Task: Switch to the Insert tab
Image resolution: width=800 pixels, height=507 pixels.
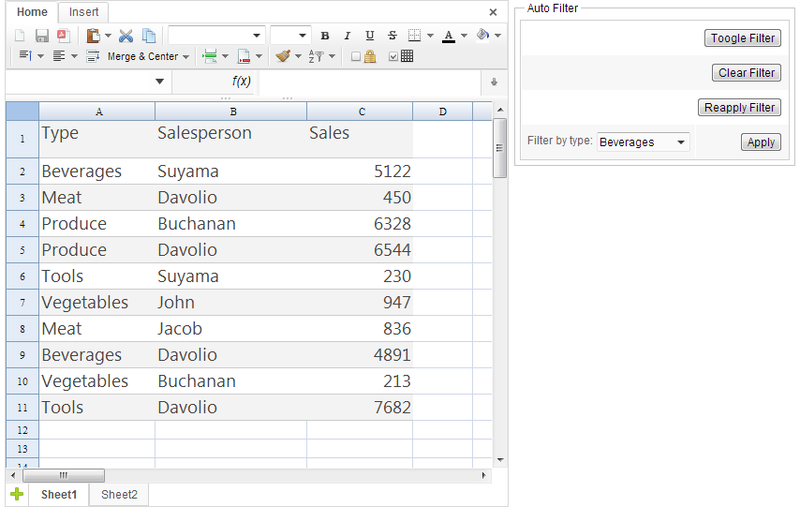Action: 84,12
